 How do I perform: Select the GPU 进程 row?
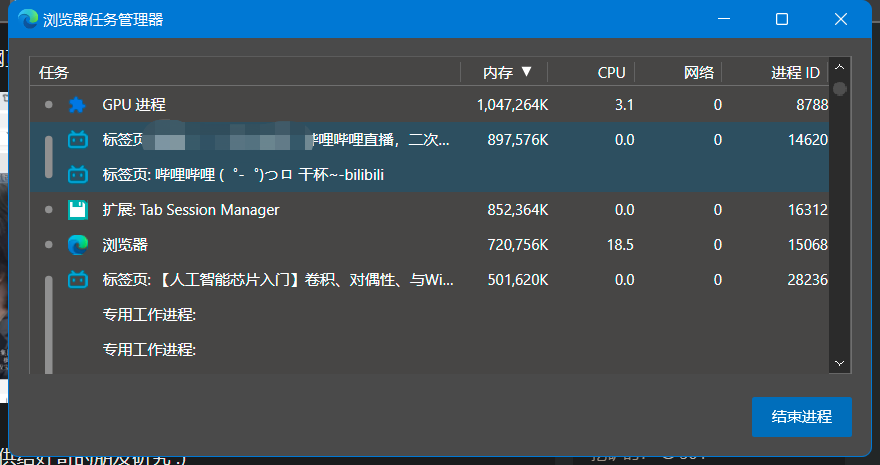pyautogui.click(x=429, y=105)
